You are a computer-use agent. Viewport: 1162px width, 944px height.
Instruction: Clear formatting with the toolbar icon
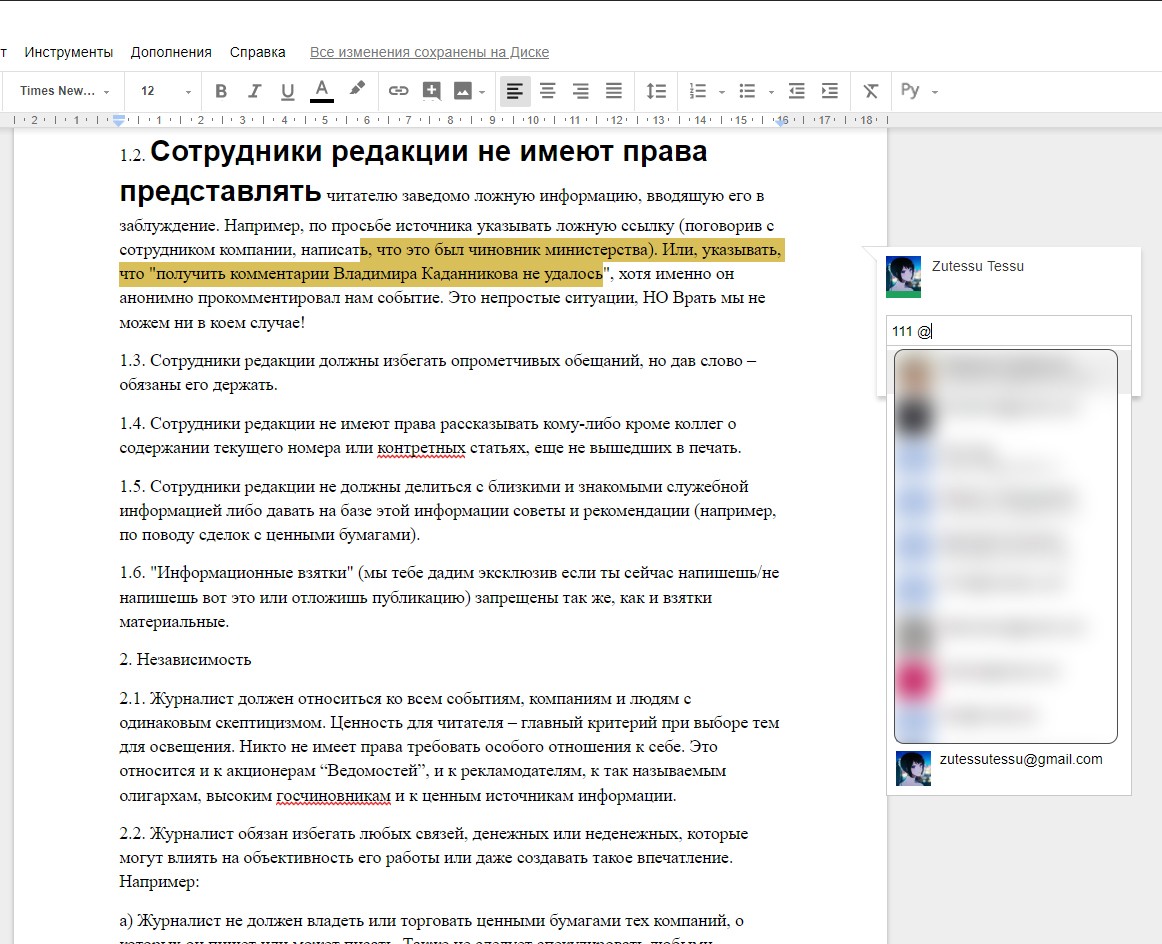tap(871, 91)
